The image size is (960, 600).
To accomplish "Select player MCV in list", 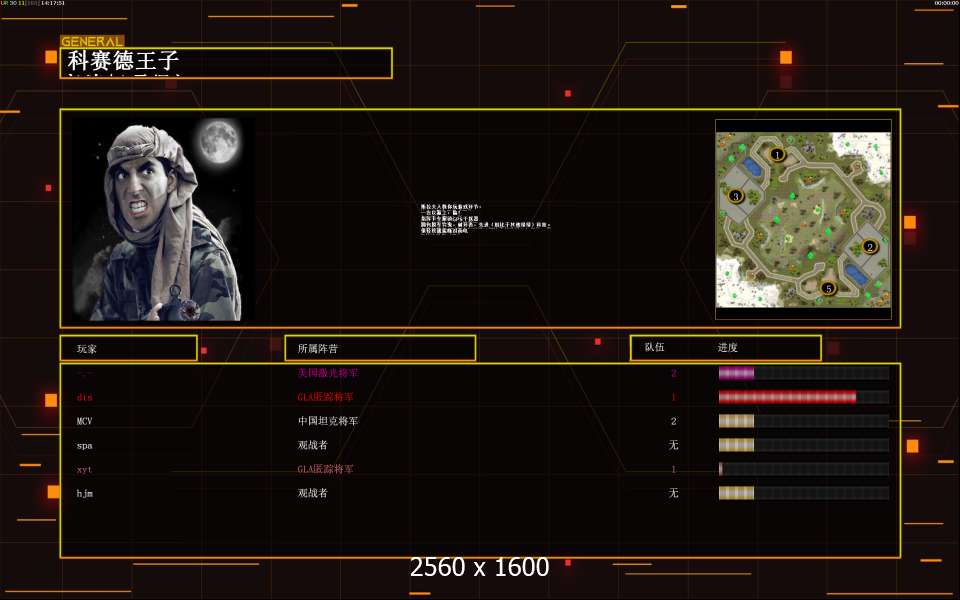I will tap(84, 421).
